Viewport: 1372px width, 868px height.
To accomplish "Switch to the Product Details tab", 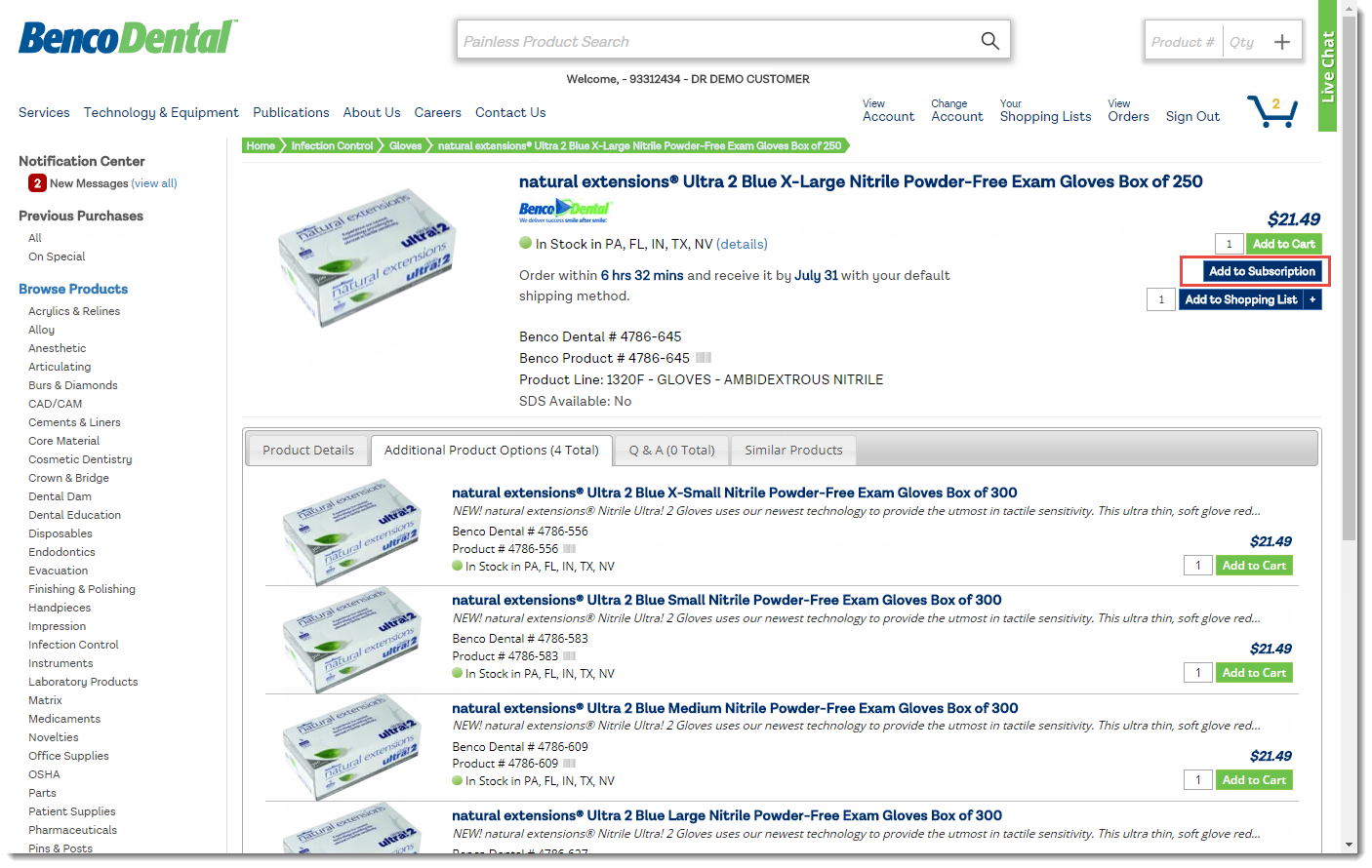I will pyautogui.click(x=307, y=451).
